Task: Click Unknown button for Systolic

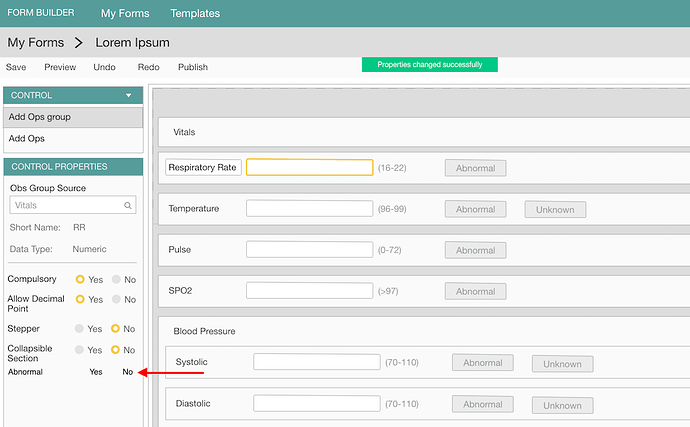Action: (x=562, y=364)
